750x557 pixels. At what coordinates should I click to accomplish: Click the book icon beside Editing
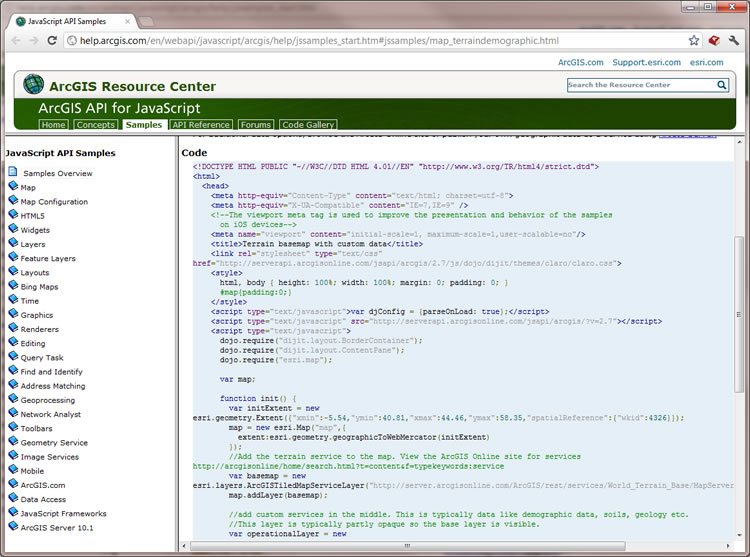[x=13, y=342]
